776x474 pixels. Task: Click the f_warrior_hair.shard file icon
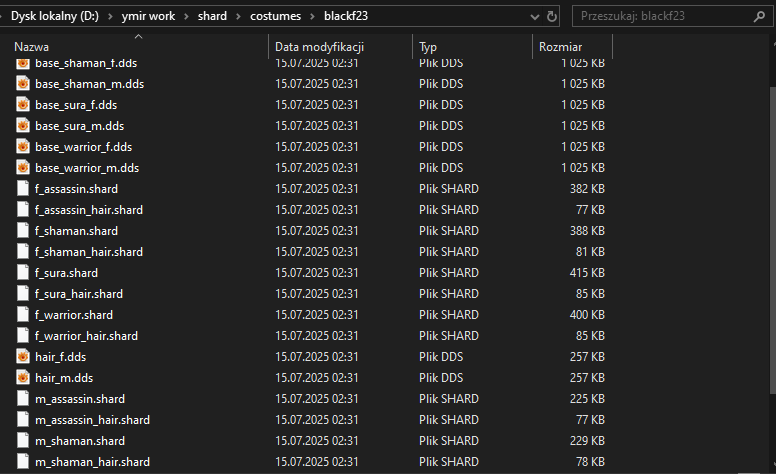click(24, 336)
